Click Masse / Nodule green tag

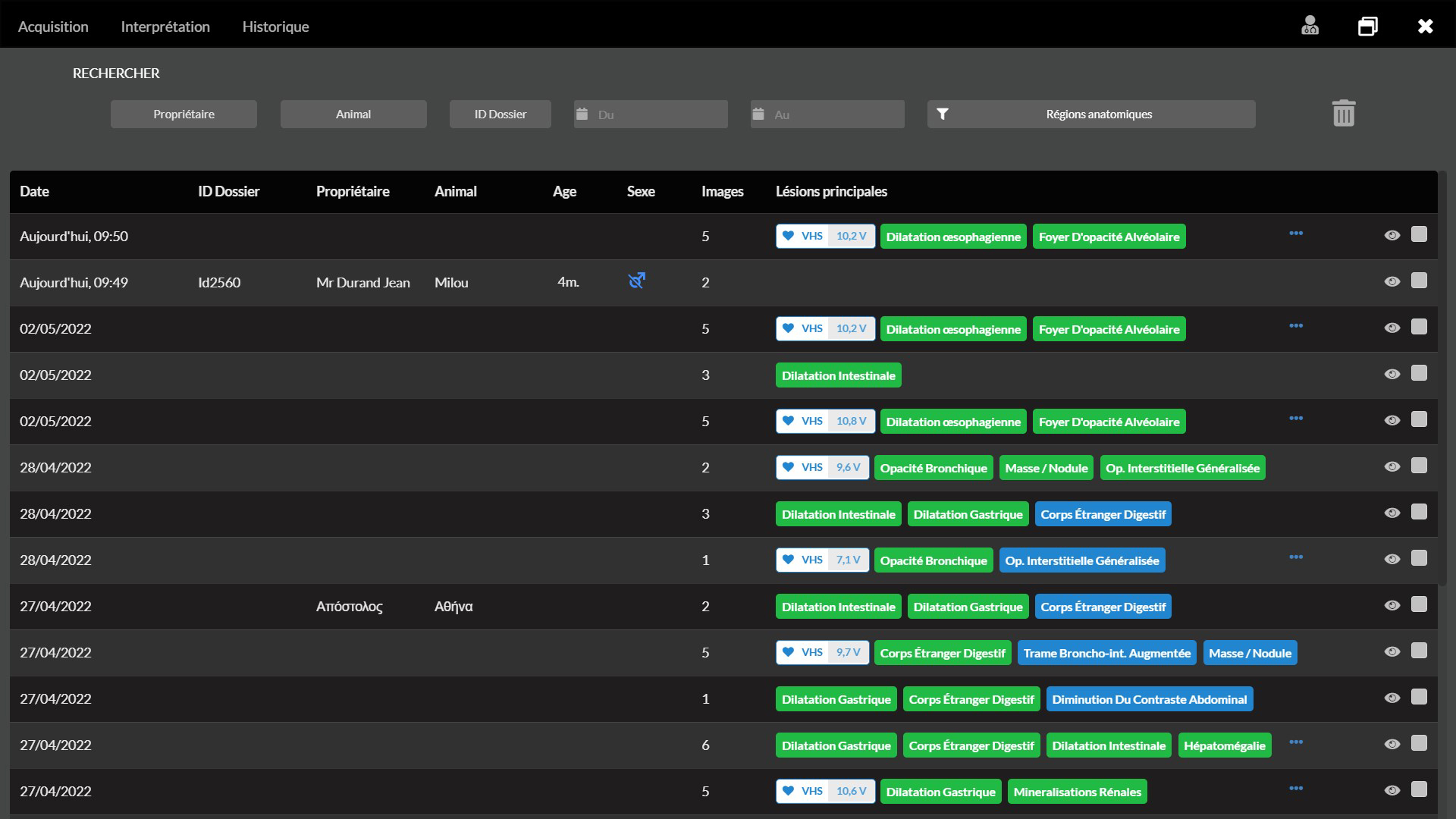[x=1046, y=468]
